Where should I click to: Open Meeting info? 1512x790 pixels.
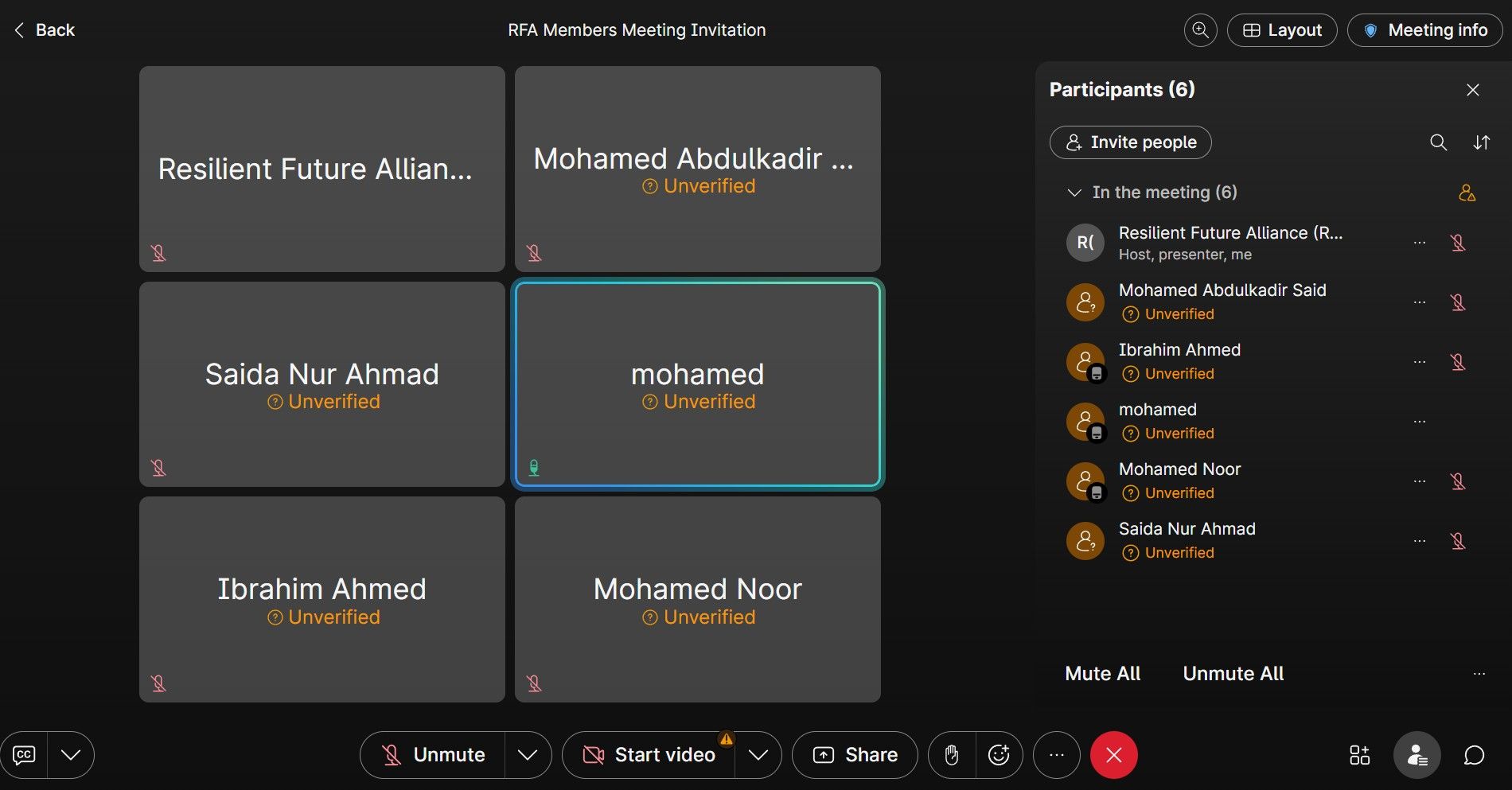1424,30
